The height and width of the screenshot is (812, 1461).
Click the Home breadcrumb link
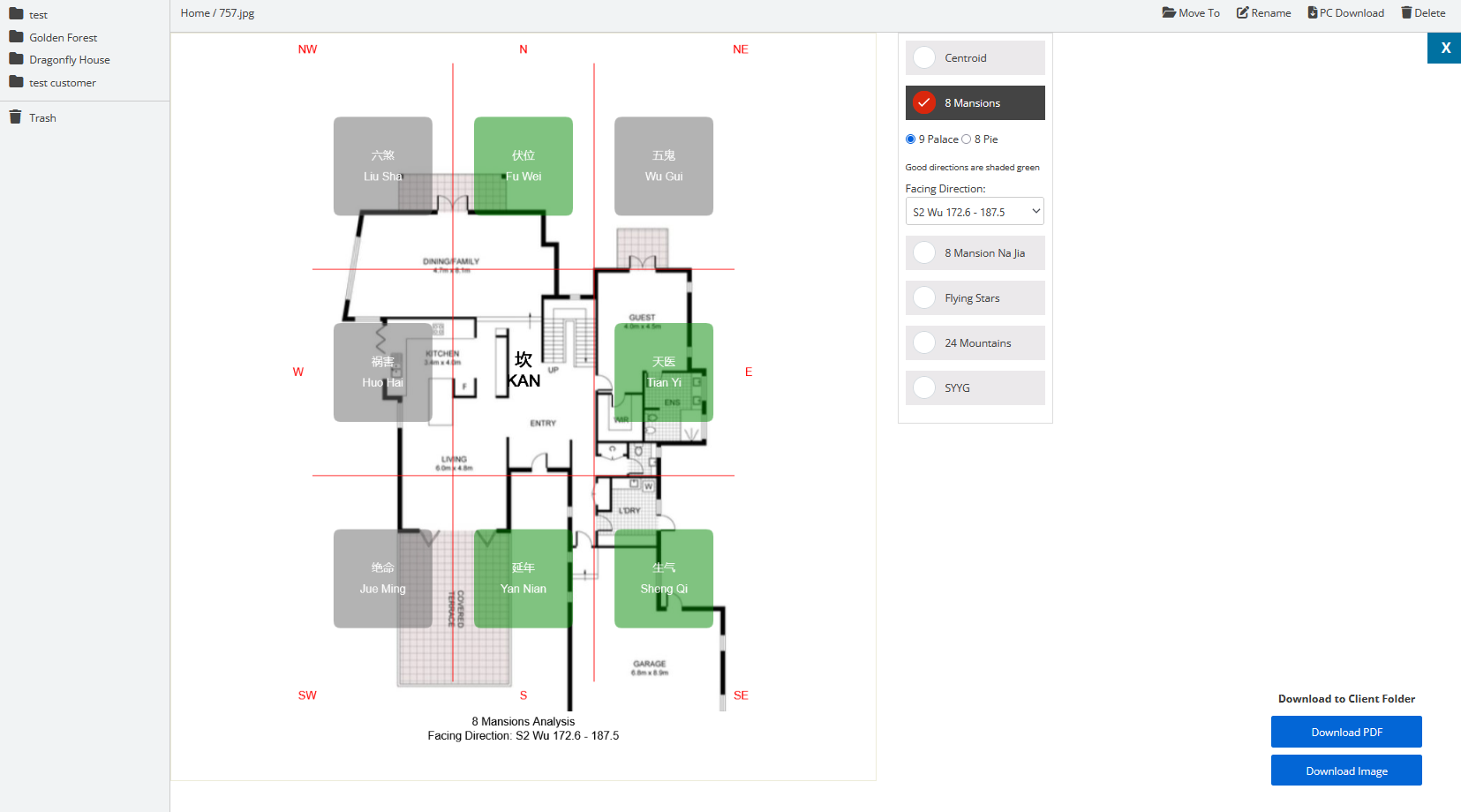(195, 13)
